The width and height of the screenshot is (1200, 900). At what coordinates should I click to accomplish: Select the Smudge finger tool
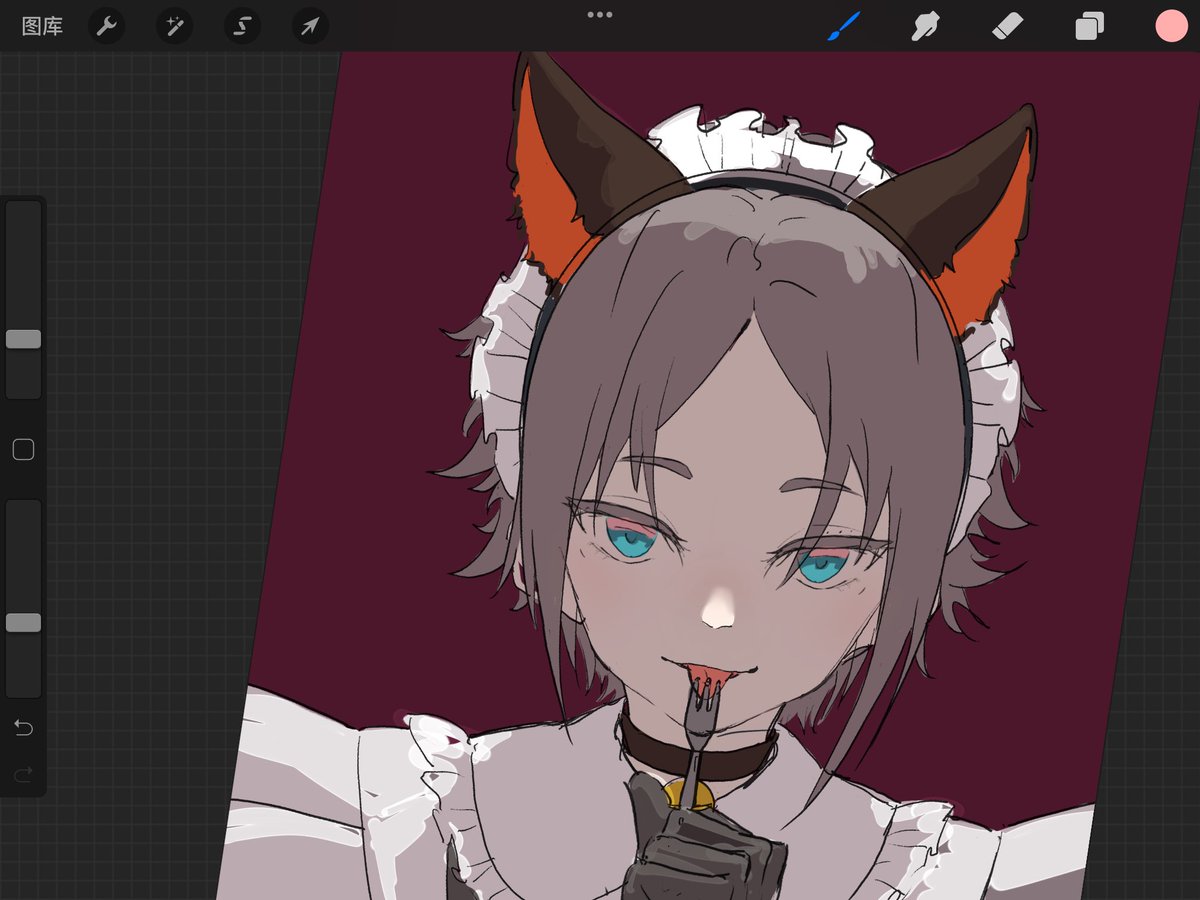[x=926, y=26]
